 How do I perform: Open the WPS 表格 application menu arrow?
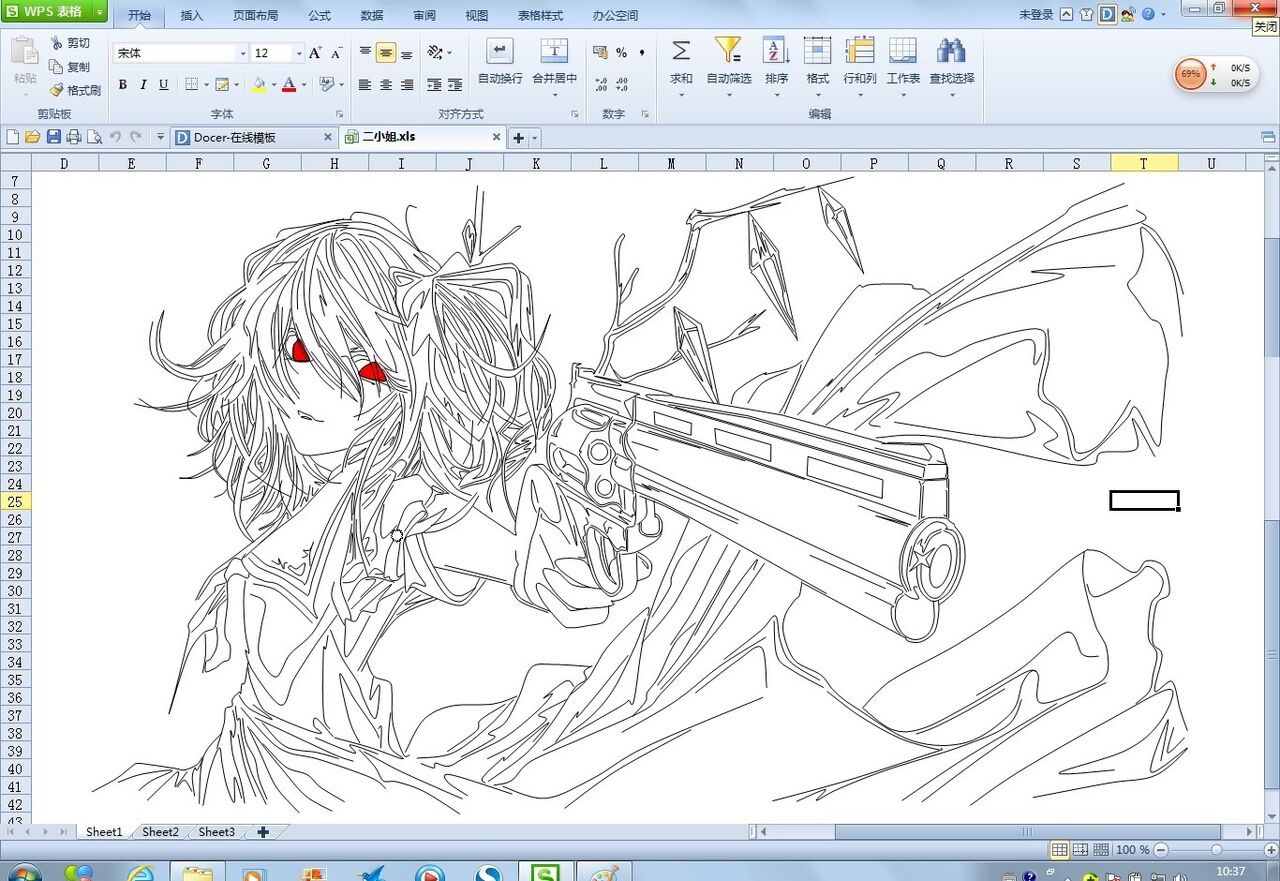pyautogui.click(x=100, y=12)
